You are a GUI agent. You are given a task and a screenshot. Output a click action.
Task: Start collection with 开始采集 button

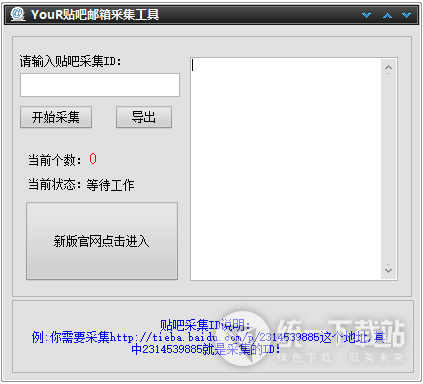56,117
